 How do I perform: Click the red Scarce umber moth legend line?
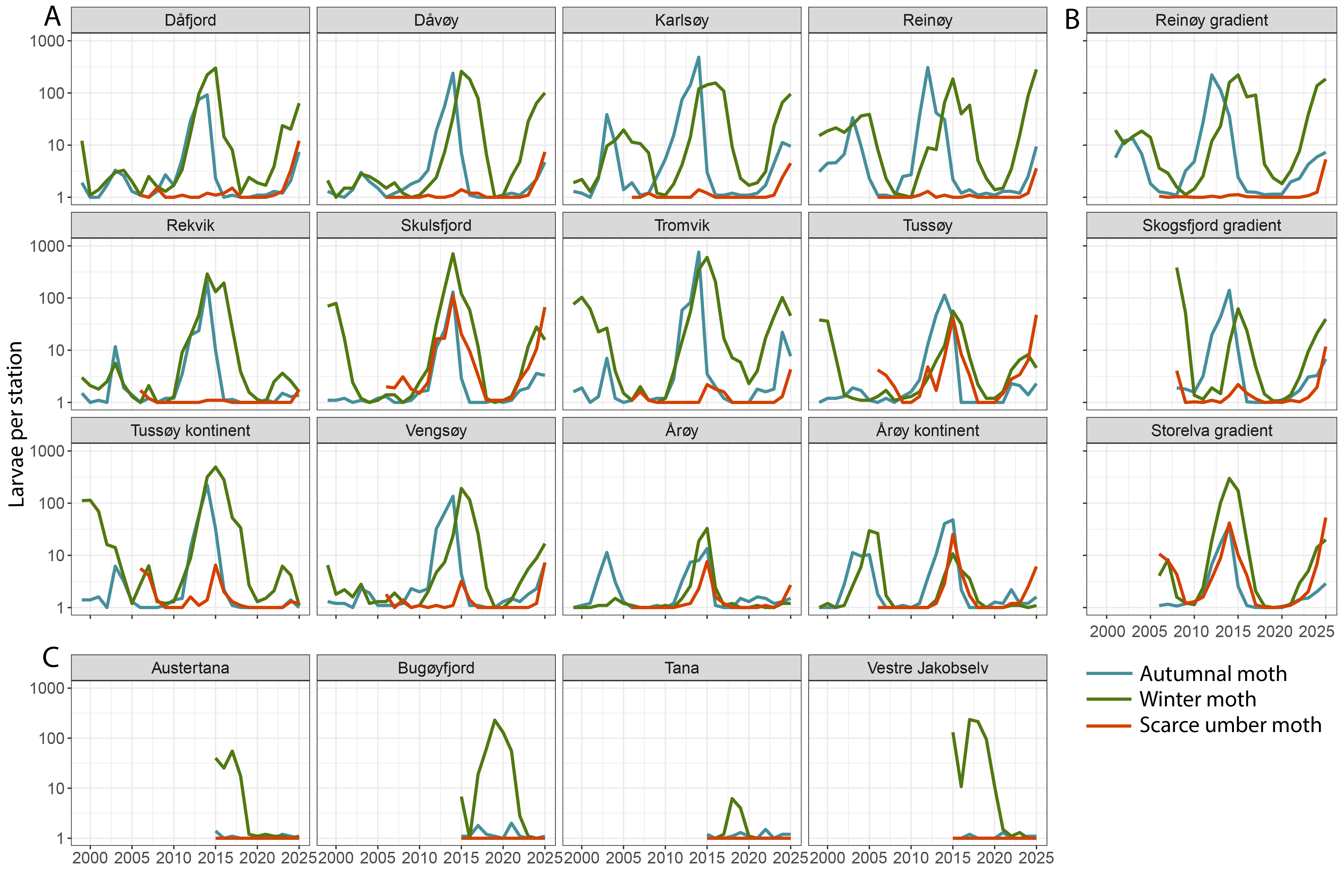[1109, 726]
